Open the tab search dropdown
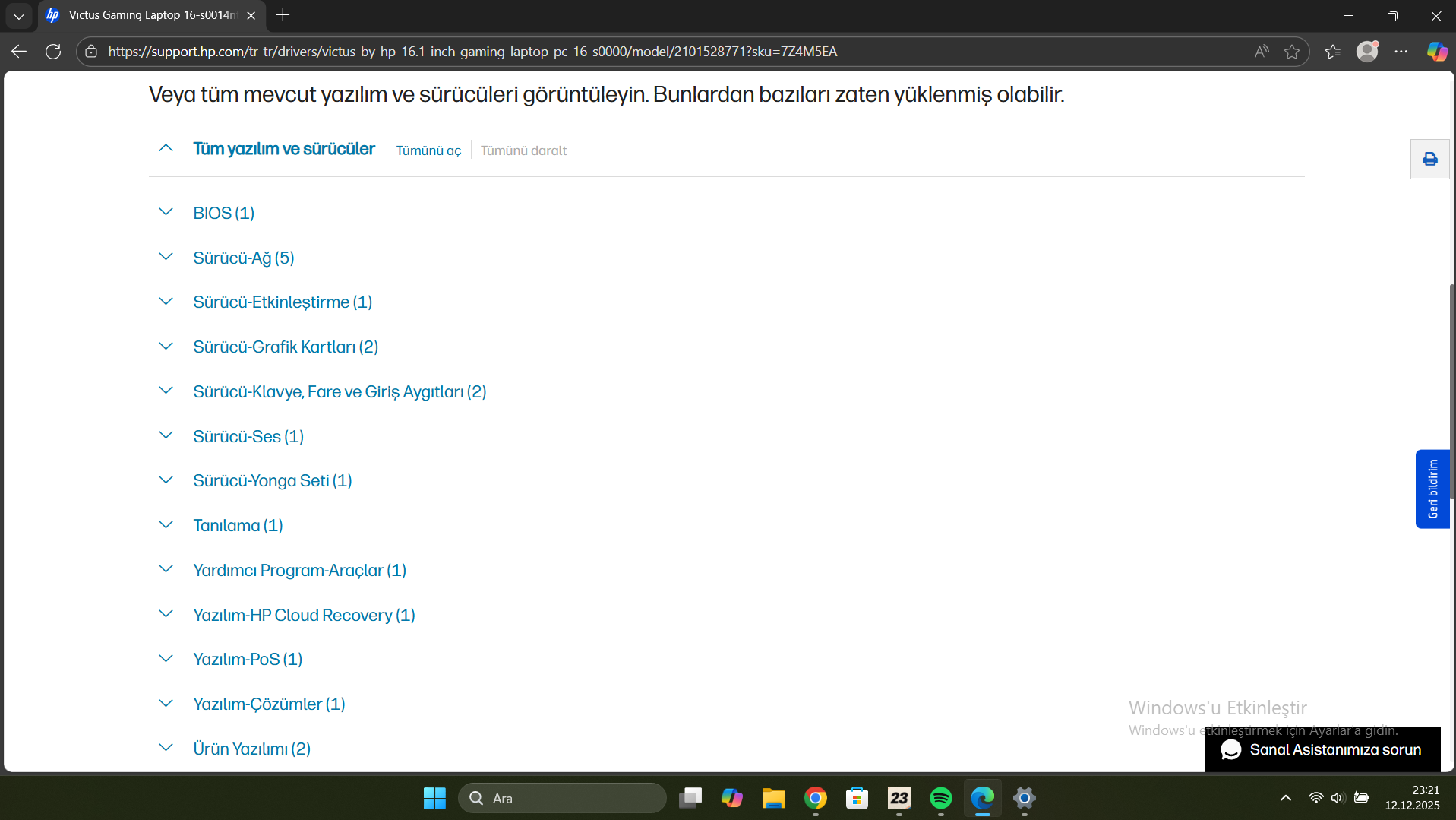This screenshot has height=820, width=1456. 19,15
